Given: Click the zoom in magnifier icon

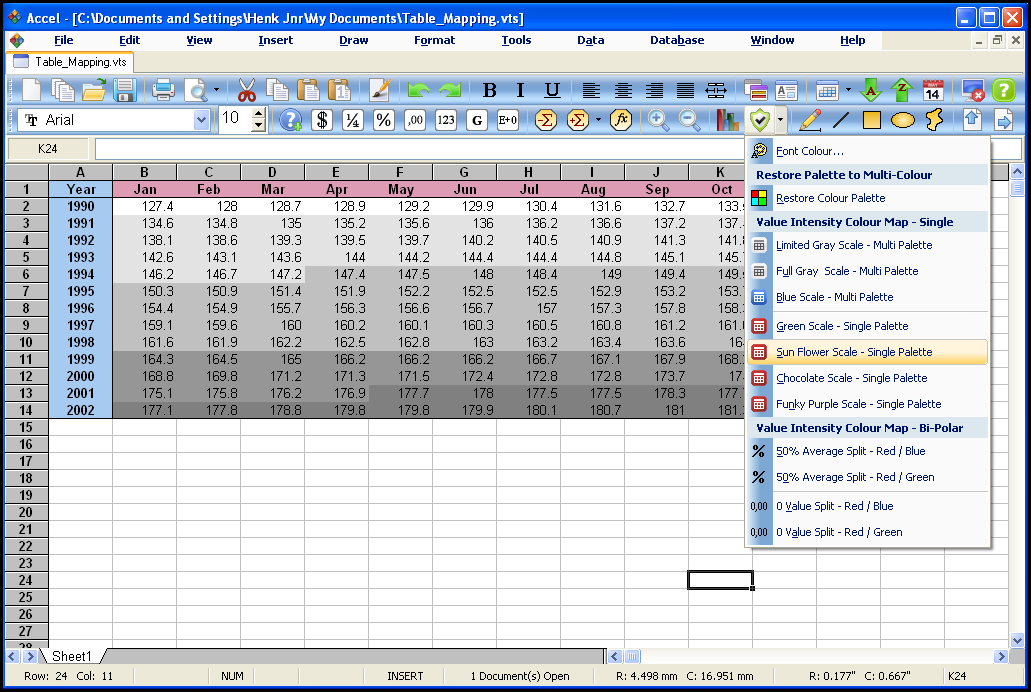Looking at the screenshot, I should 658,120.
